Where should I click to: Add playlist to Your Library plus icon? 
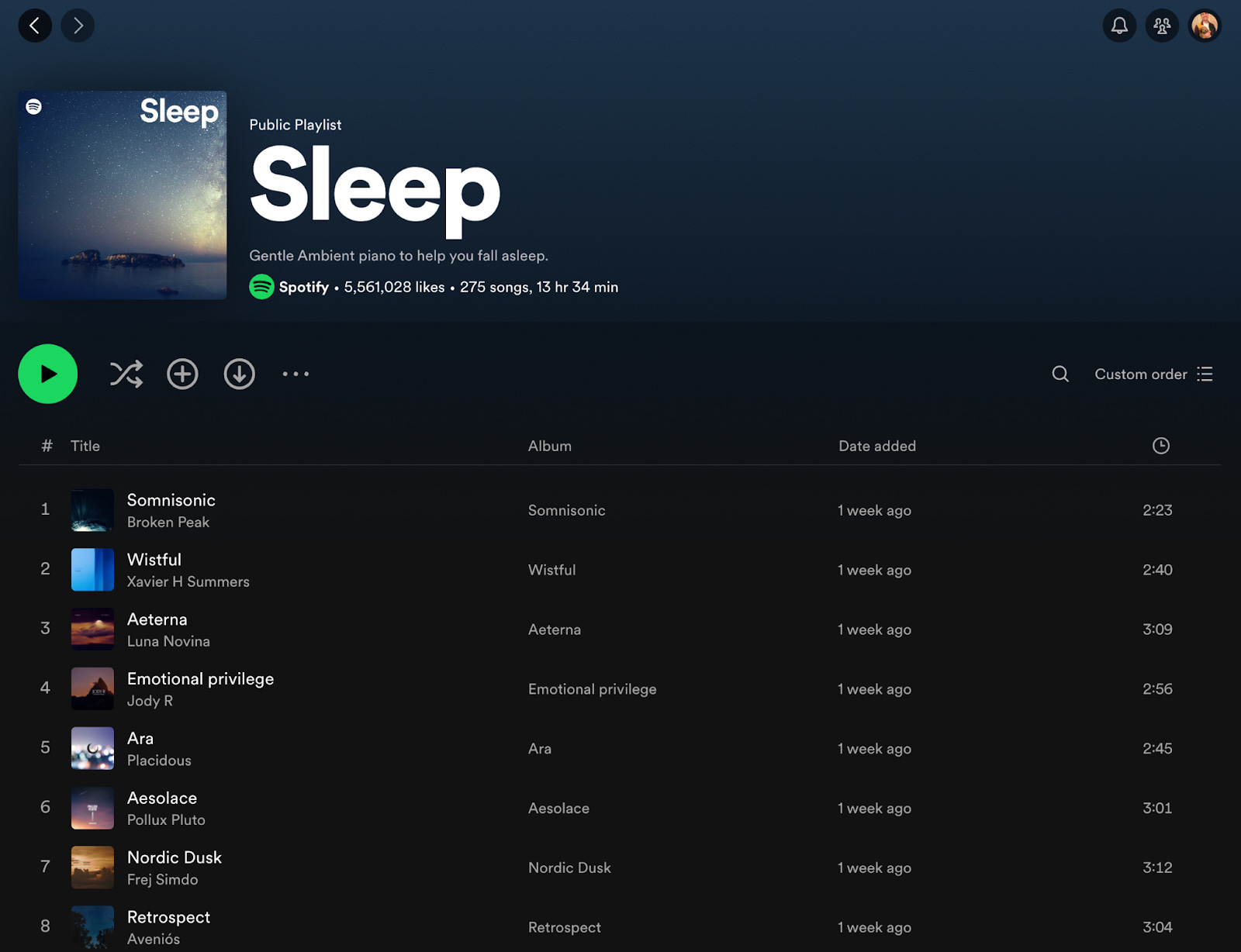tap(182, 374)
